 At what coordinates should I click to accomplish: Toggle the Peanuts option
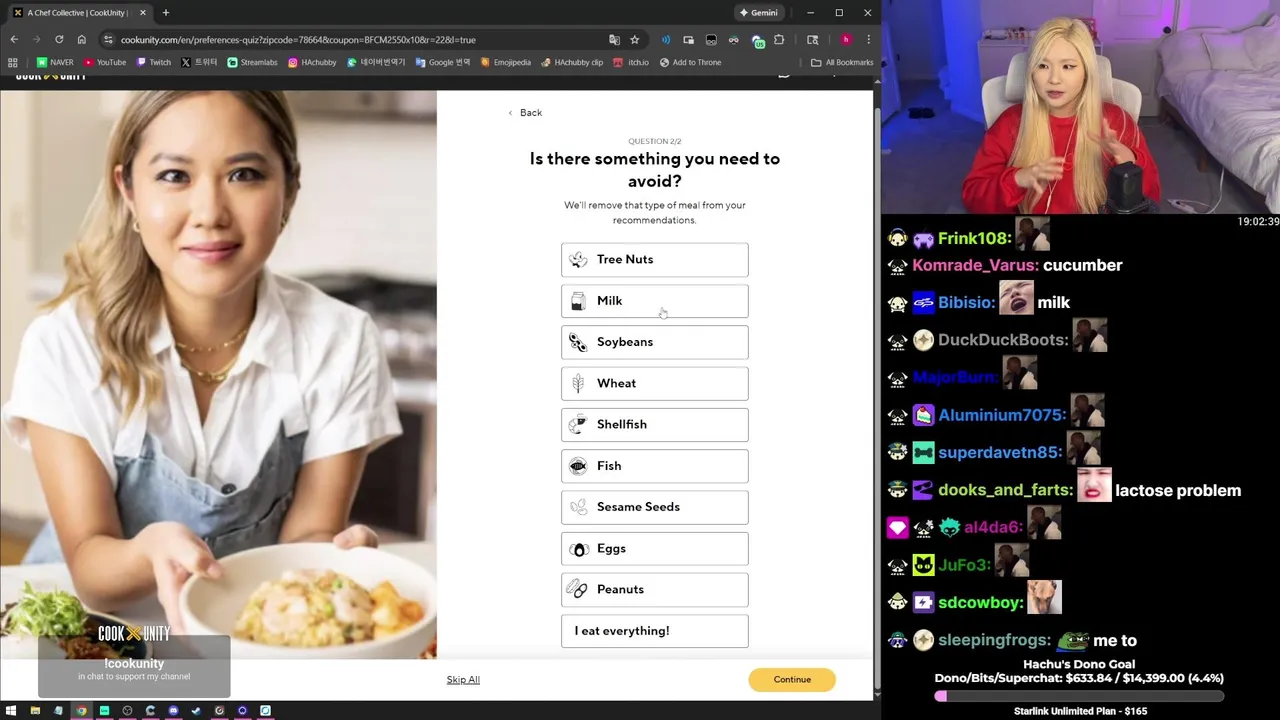coord(654,589)
